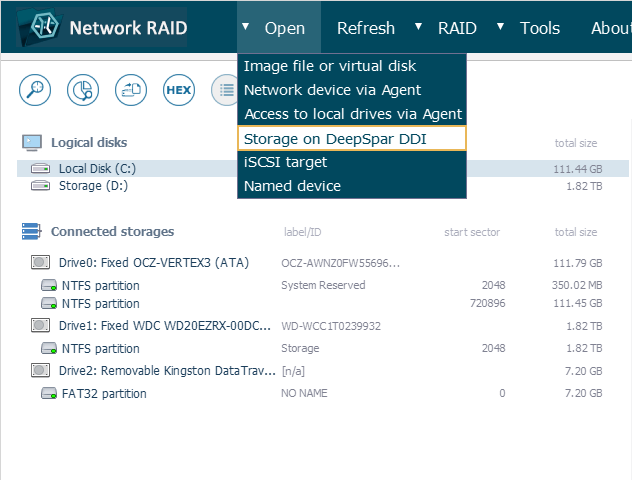Click the magnifier scan toolbar icon
This screenshot has height=480, width=632.
point(36,90)
